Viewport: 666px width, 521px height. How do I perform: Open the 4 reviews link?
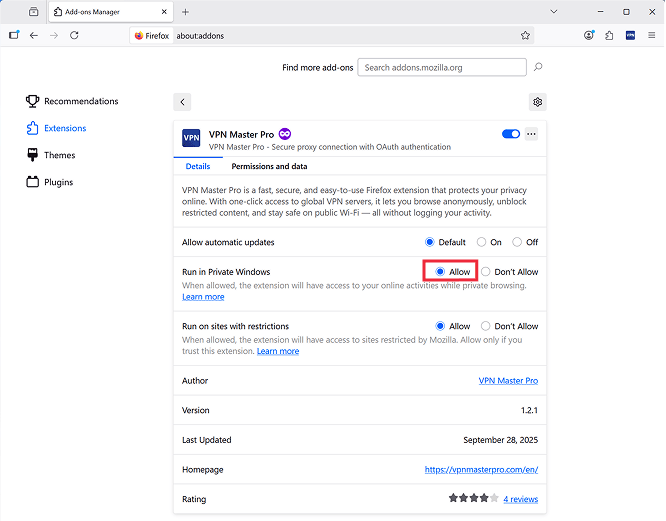pos(521,499)
